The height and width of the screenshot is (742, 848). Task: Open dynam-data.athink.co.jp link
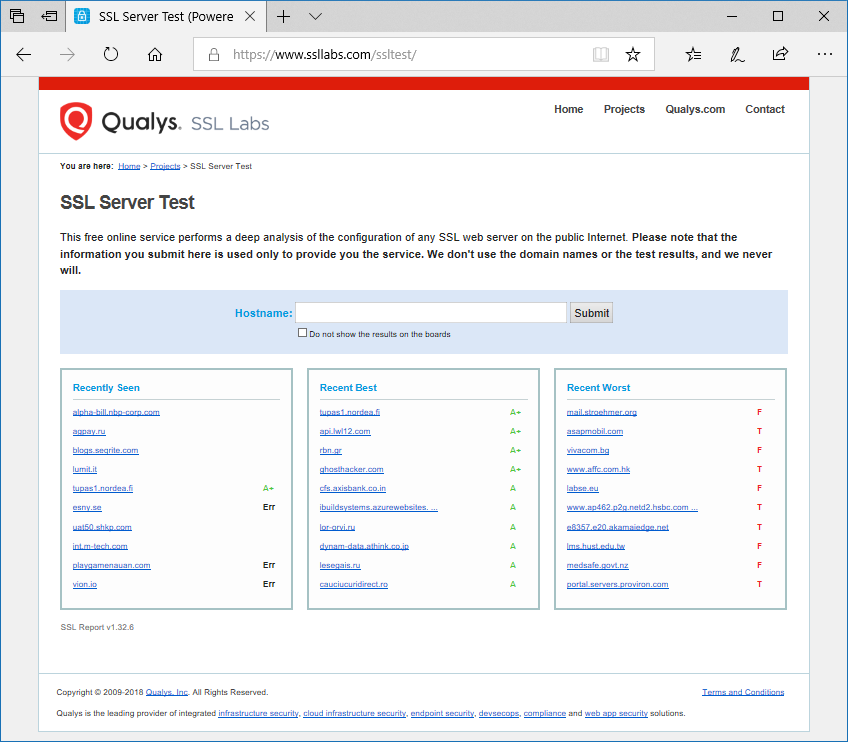click(365, 546)
